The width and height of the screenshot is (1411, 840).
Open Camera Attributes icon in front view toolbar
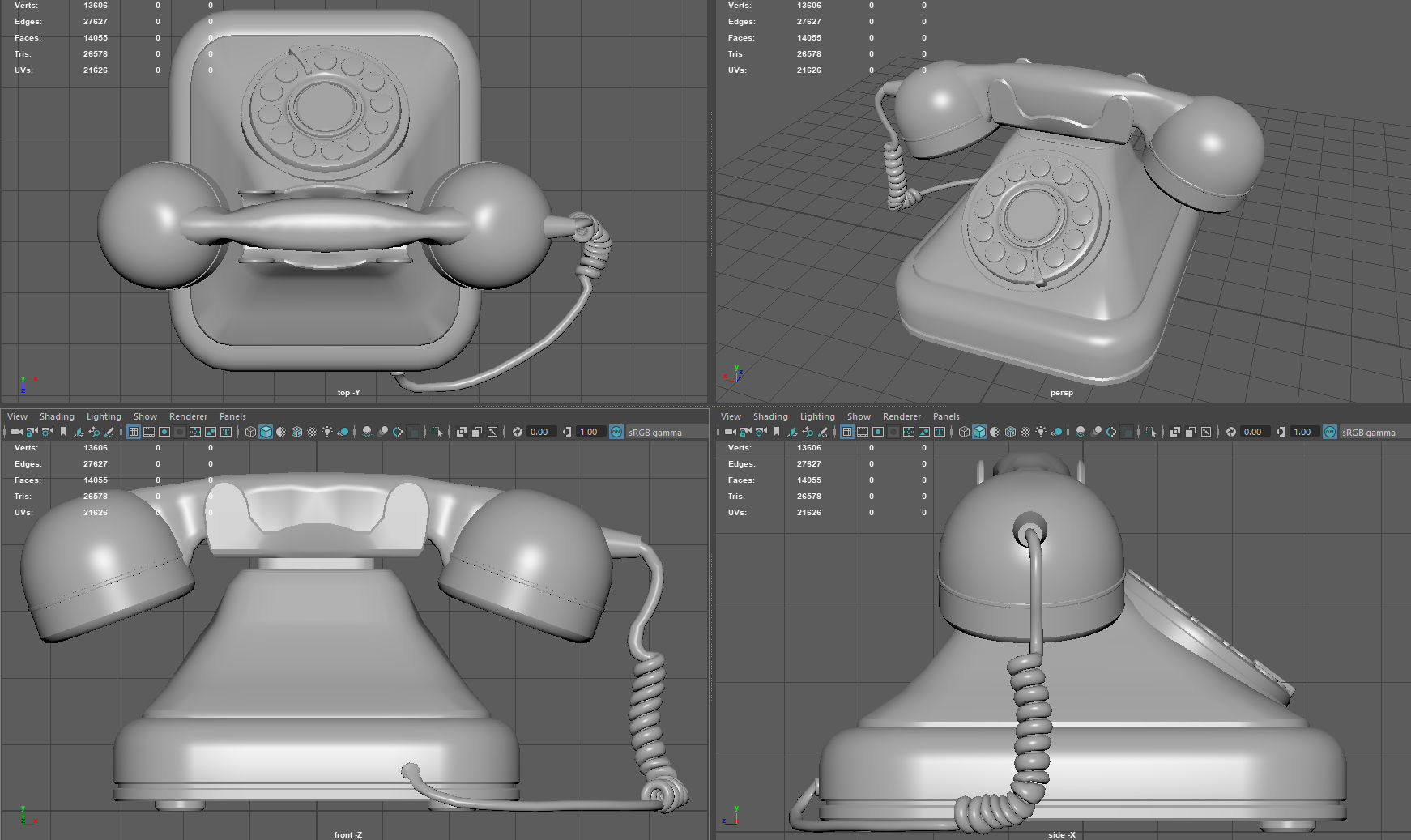[x=47, y=432]
